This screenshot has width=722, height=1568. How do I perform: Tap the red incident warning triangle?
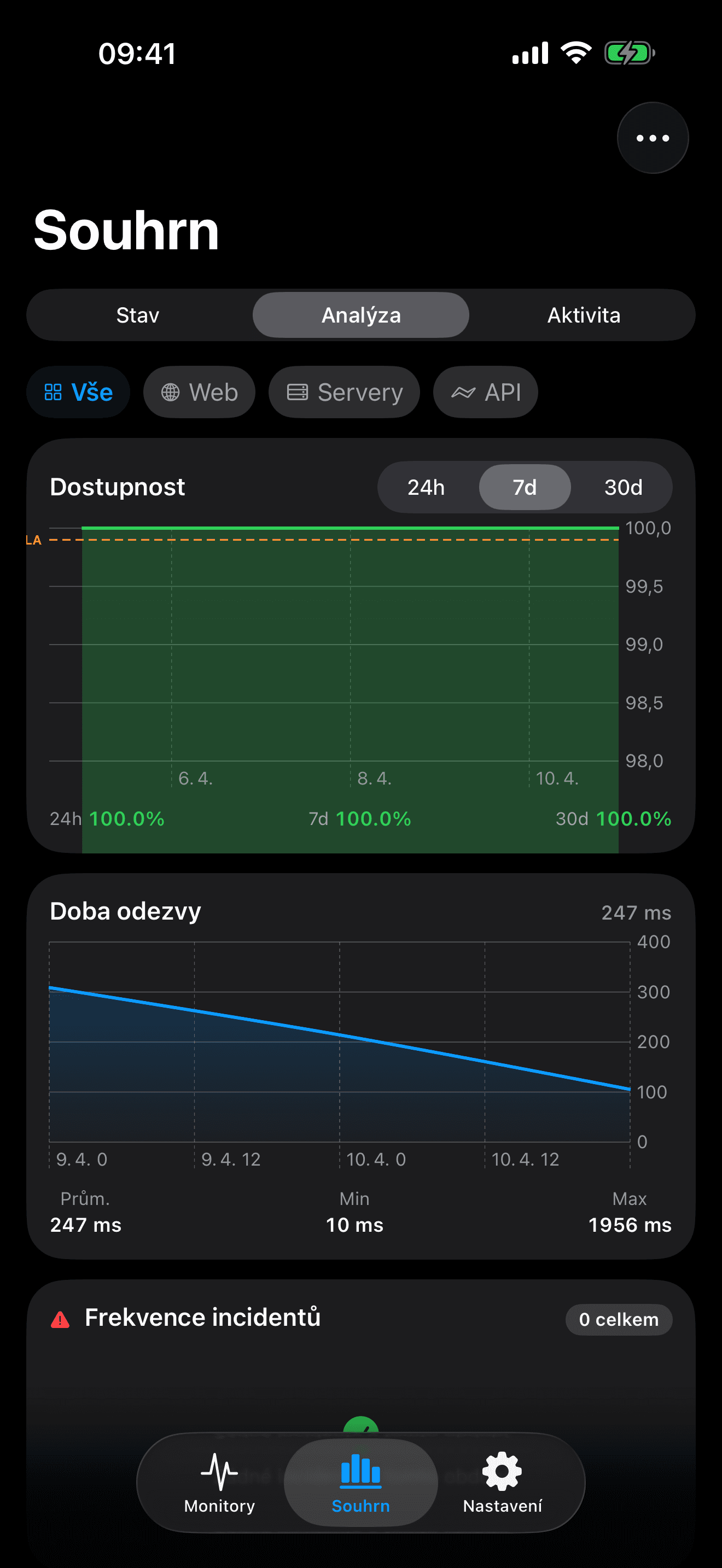coord(60,1320)
